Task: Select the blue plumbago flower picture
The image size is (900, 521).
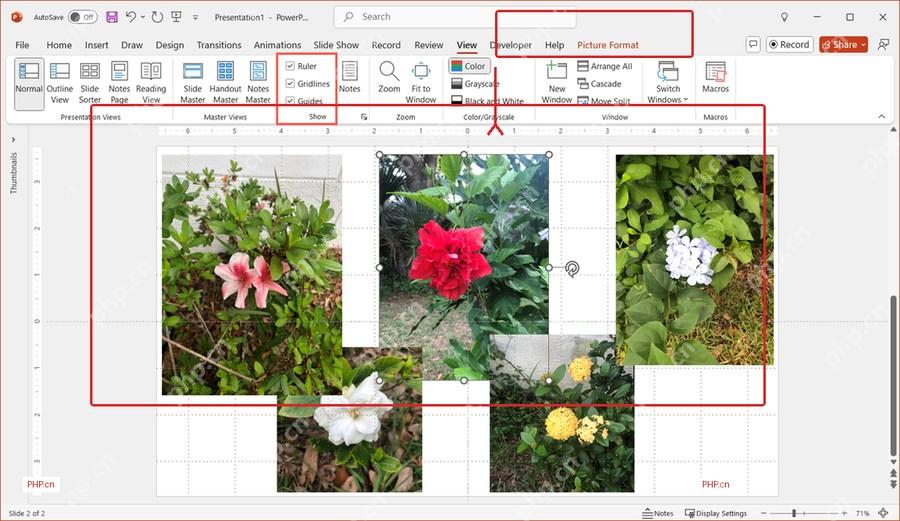Action: tap(695, 260)
